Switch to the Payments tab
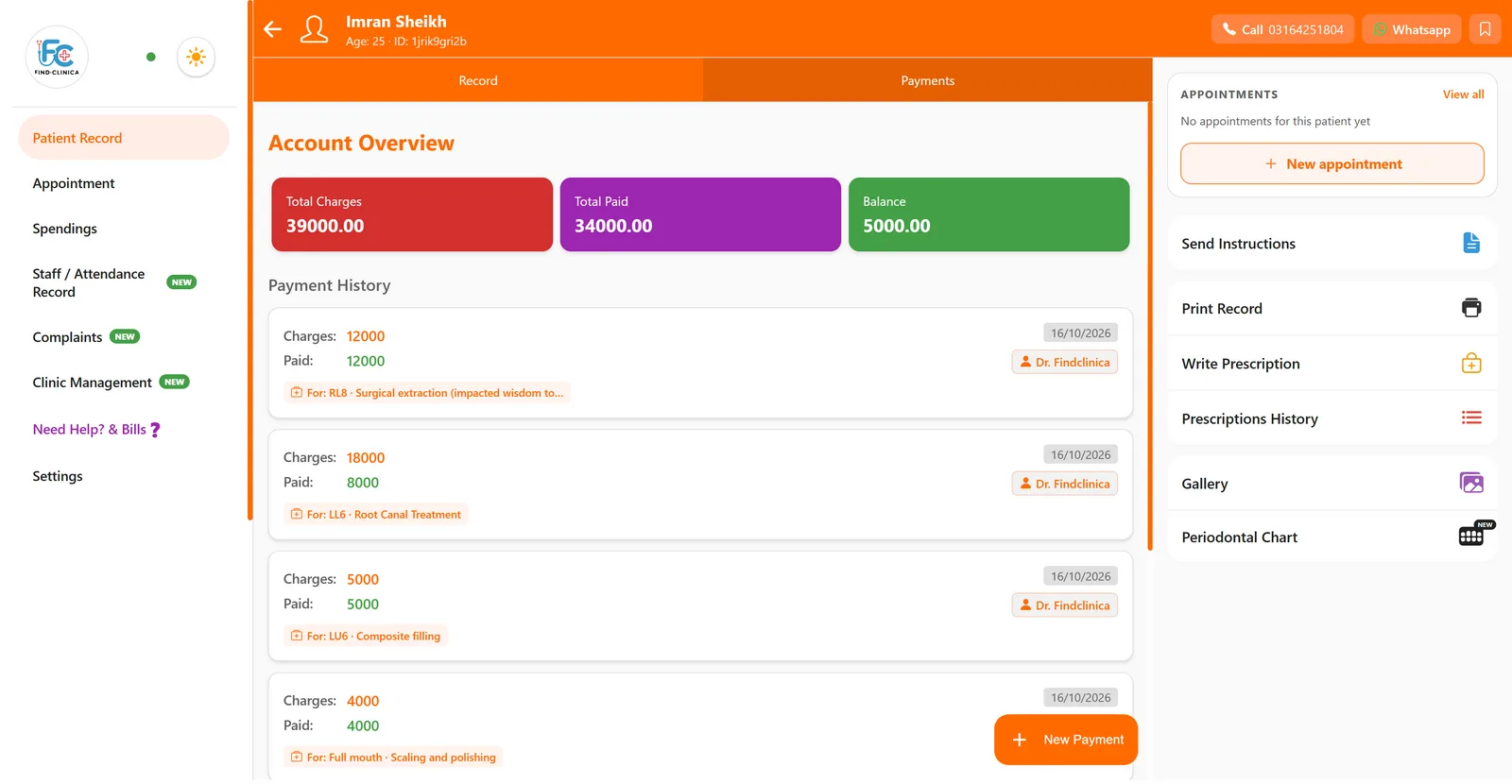The height and width of the screenshot is (784, 1512). 927,80
